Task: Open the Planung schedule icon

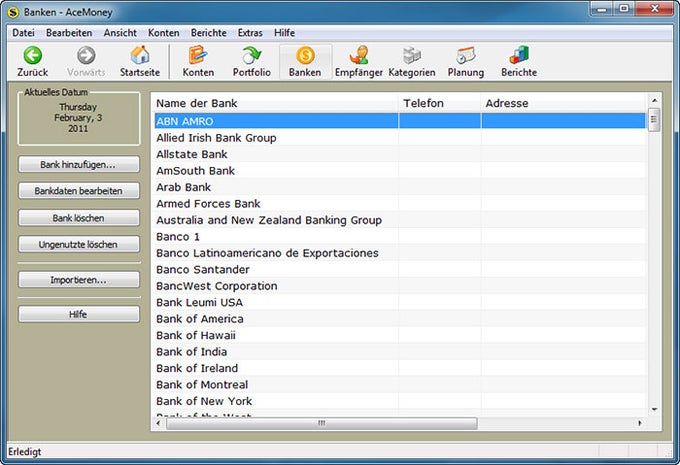Action: pos(466,56)
